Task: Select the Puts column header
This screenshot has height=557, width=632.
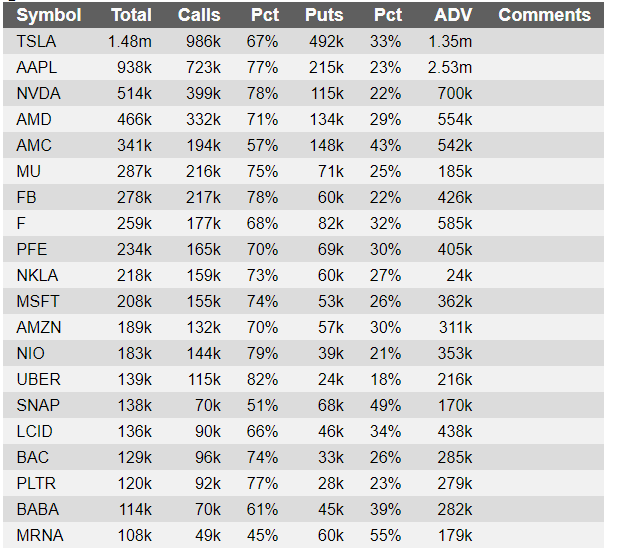Action: tap(323, 15)
